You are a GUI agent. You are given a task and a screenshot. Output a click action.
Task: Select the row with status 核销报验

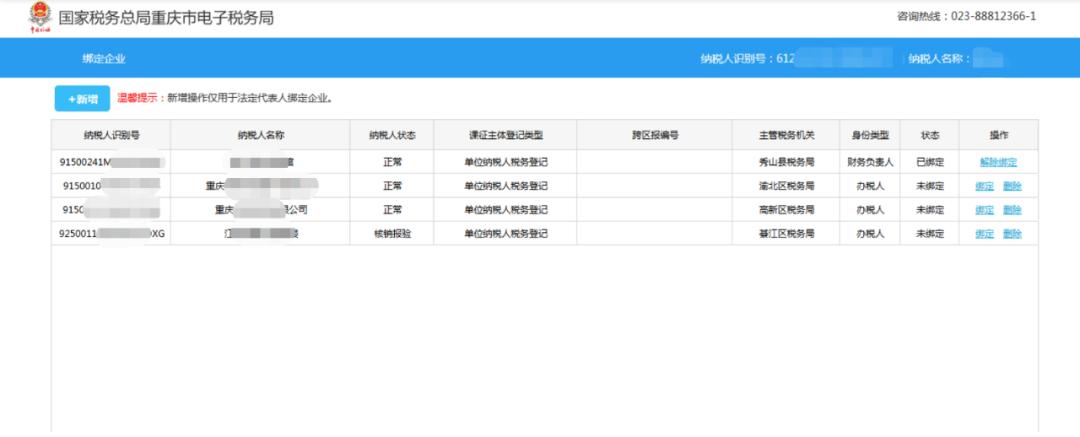pyautogui.click(x=545, y=234)
